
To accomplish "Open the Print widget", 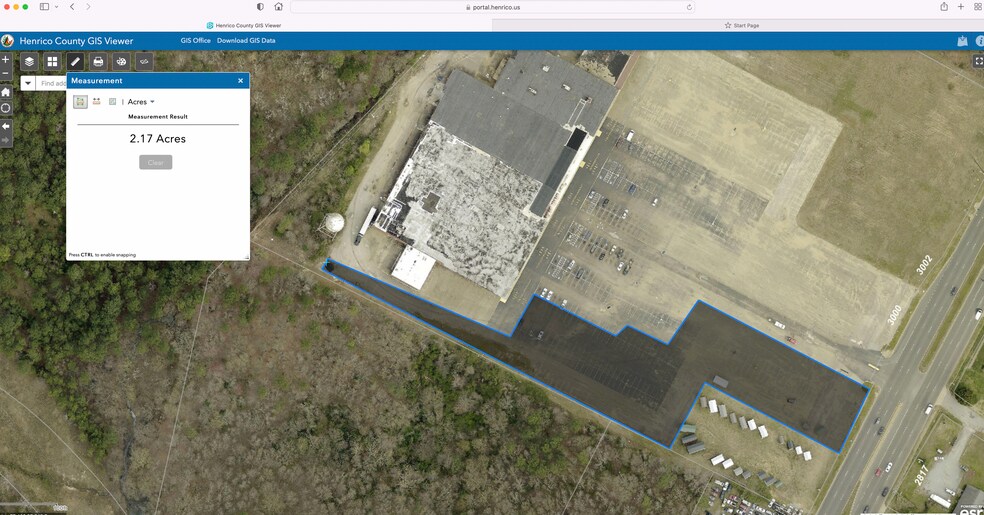I will point(98,62).
